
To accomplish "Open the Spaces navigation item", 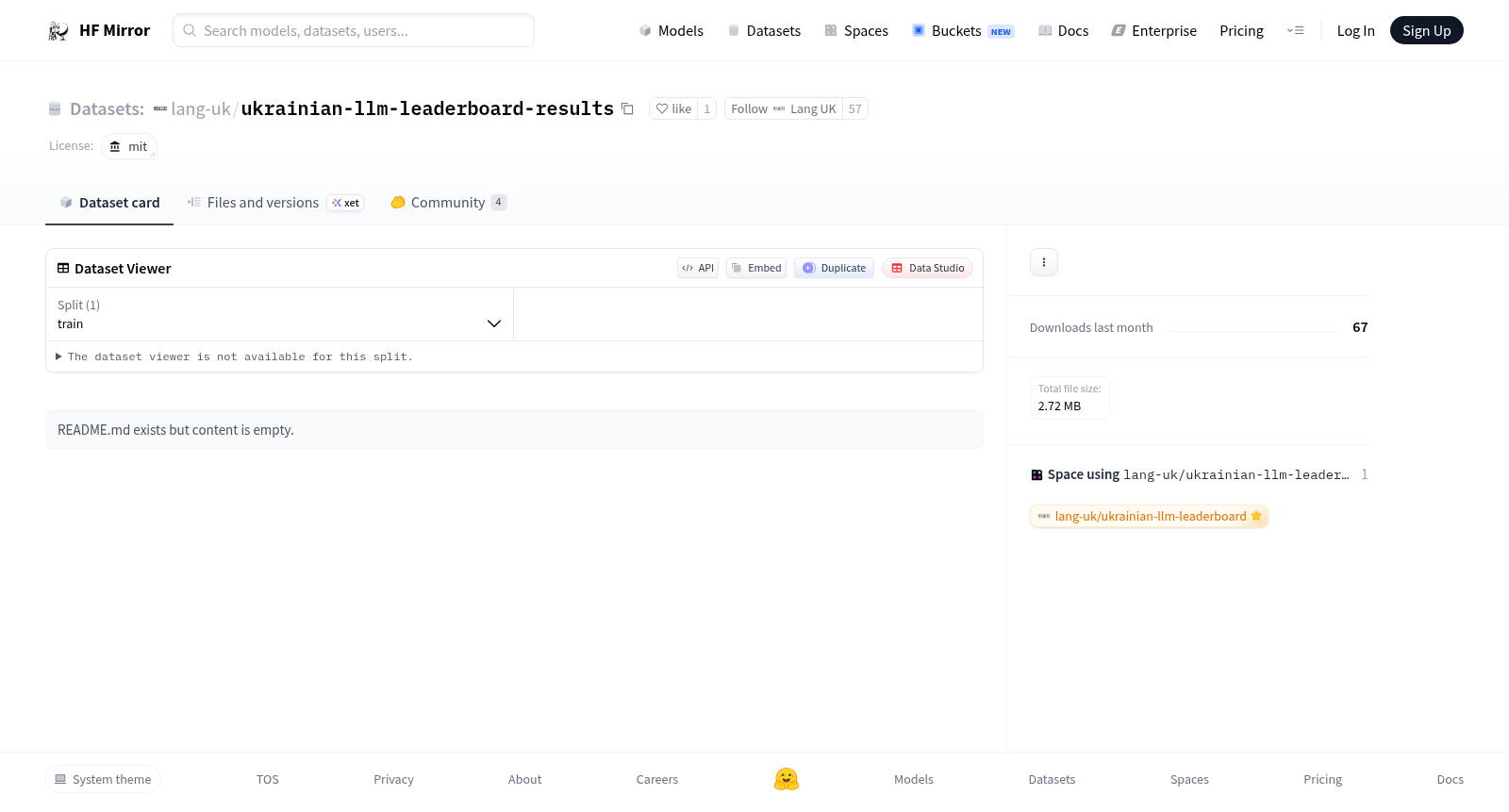I will [856, 31].
